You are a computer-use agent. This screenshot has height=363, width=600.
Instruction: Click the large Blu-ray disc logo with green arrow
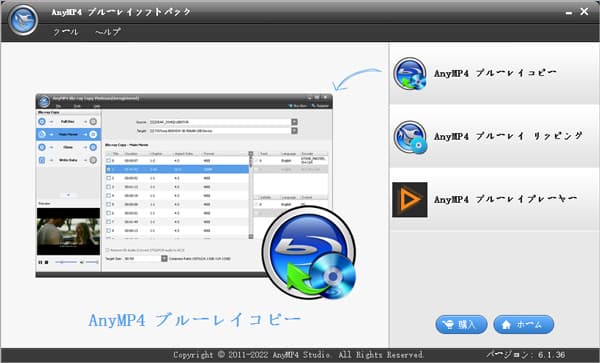click(309, 253)
